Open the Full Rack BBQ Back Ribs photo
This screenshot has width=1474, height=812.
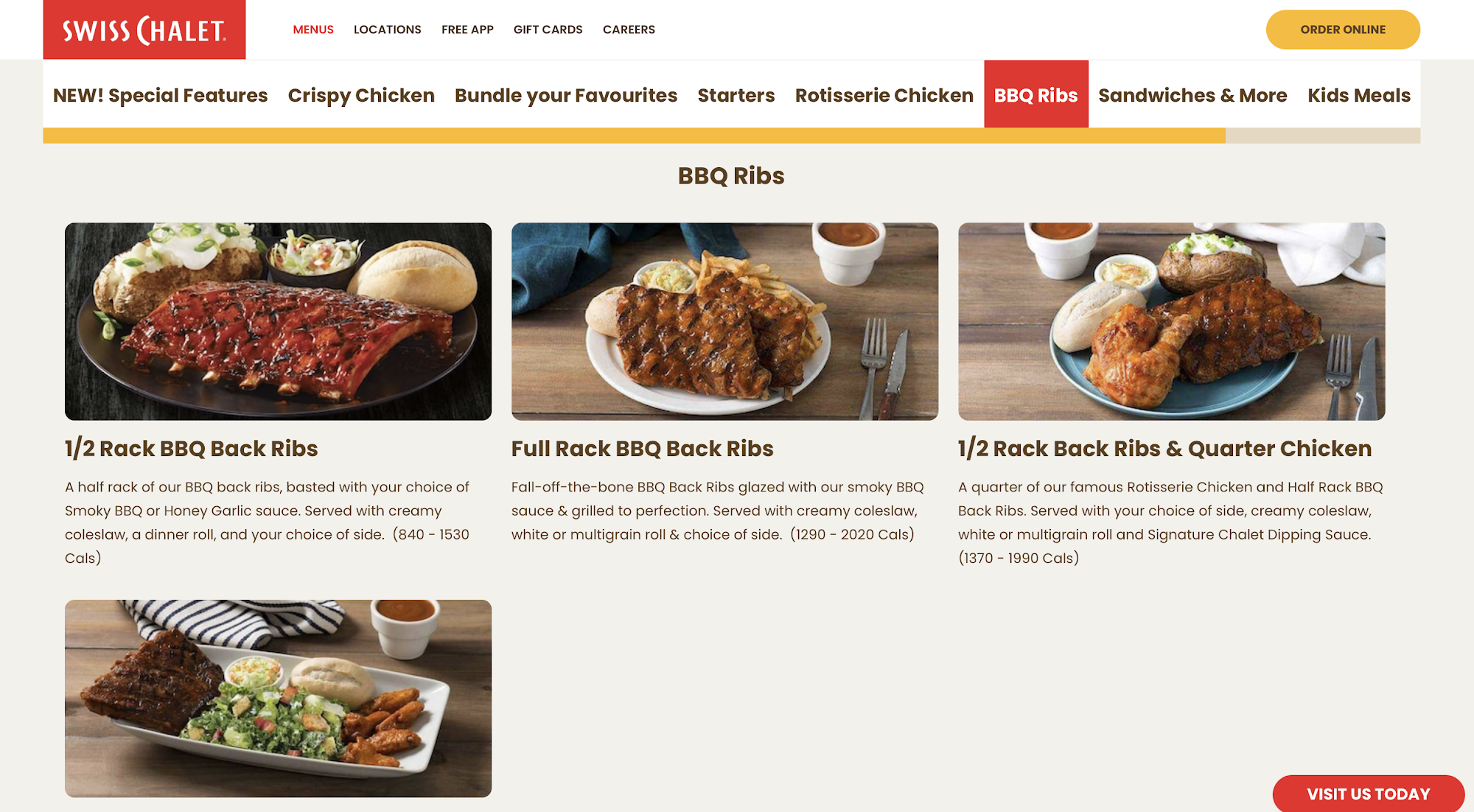pos(724,321)
